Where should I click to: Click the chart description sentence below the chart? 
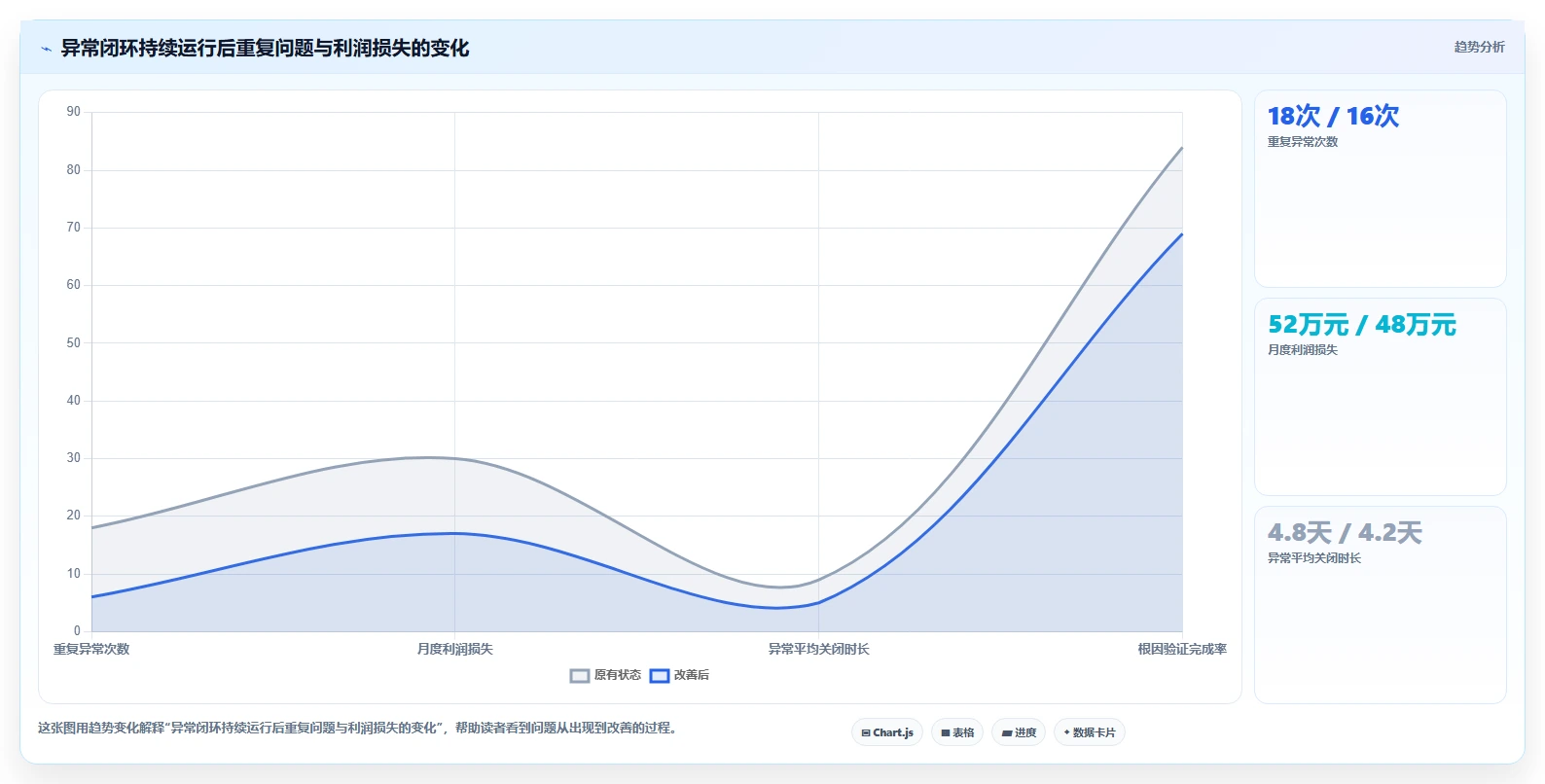click(x=357, y=728)
